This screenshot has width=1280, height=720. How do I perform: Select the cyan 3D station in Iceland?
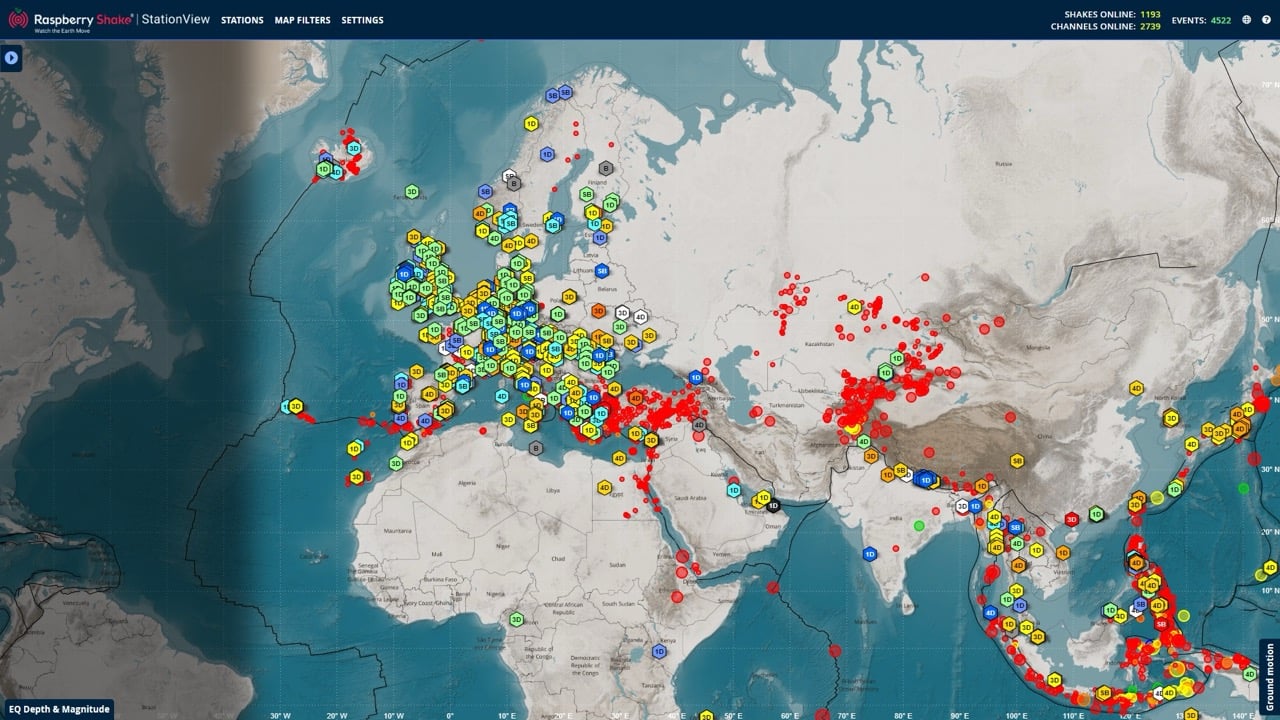(x=353, y=148)
